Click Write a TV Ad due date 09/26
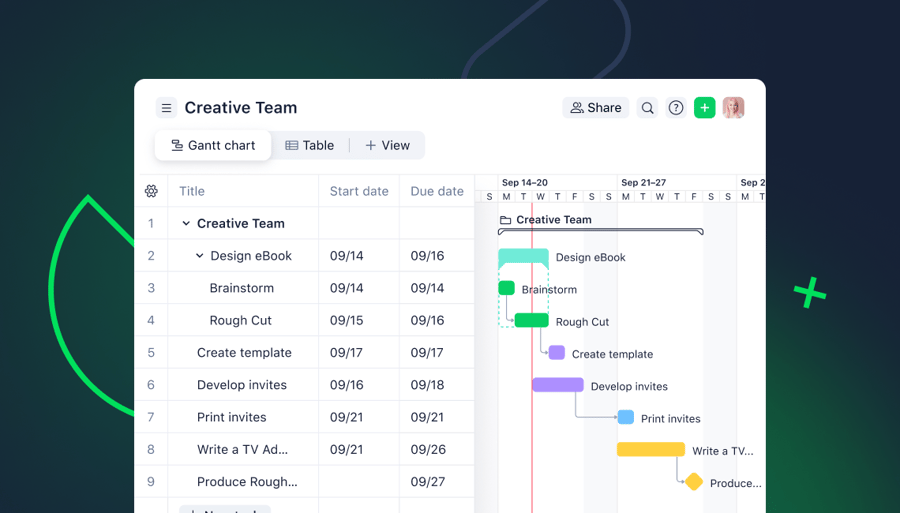The width and height of the screenshot is (900, 513). tap(428, 449)
